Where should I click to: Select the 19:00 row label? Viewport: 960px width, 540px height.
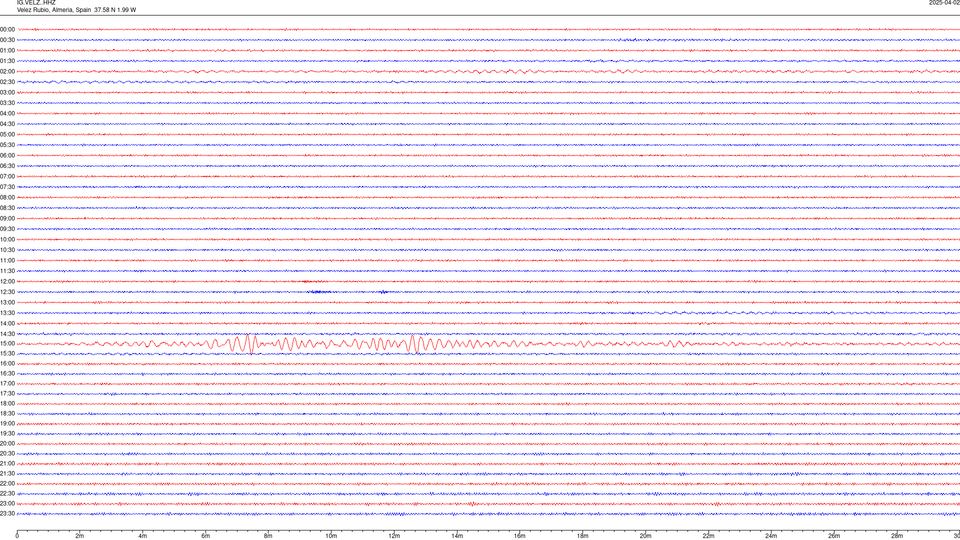coord(7,424)
